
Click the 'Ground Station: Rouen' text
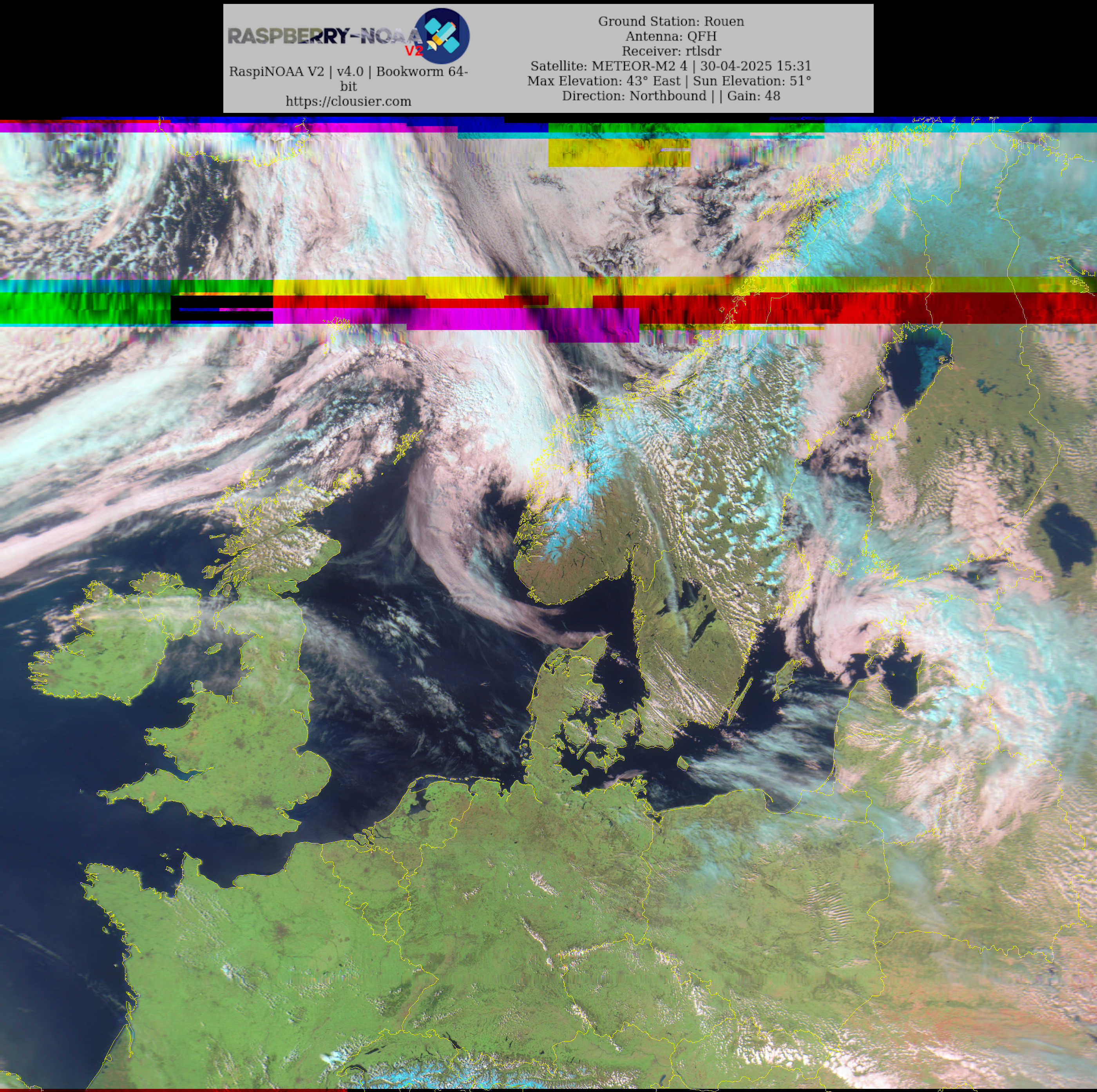pos(671,22)
